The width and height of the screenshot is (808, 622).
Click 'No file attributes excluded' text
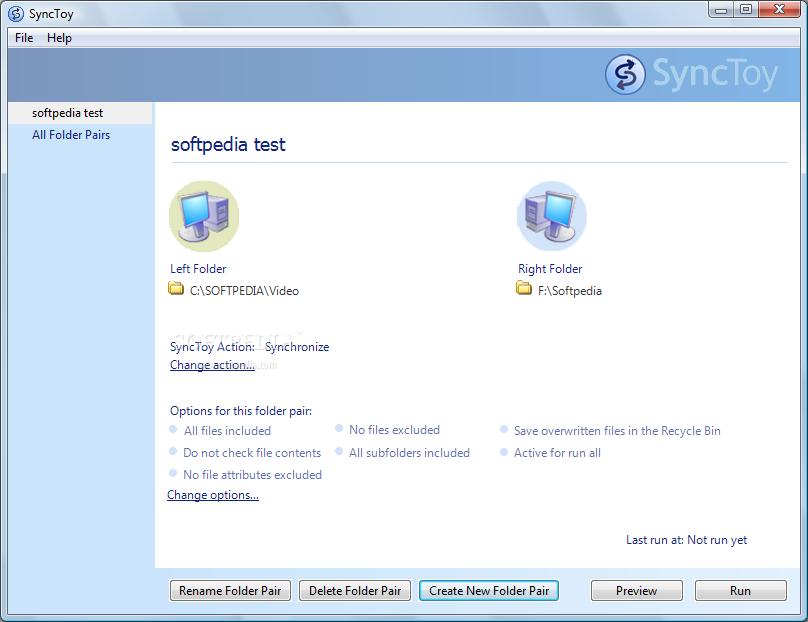tap(252, 475)
